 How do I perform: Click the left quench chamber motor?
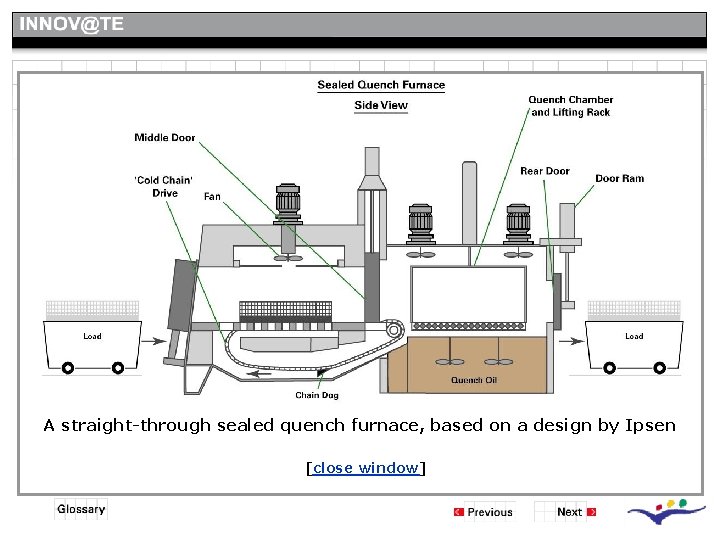pos(420,224)
